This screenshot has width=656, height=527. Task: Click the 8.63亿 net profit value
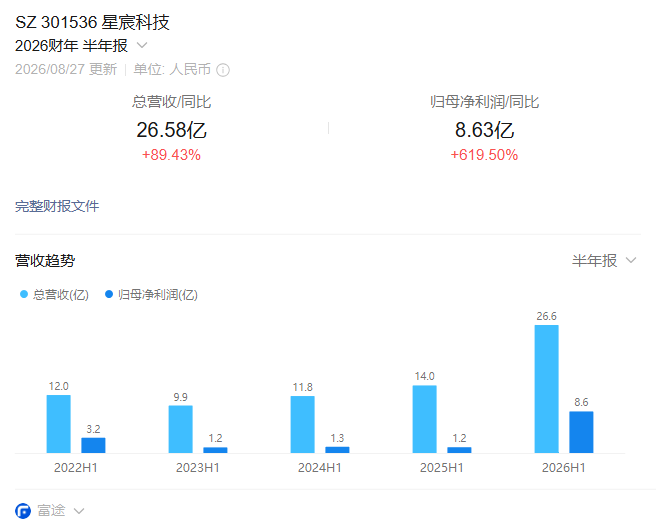[484, 130]
